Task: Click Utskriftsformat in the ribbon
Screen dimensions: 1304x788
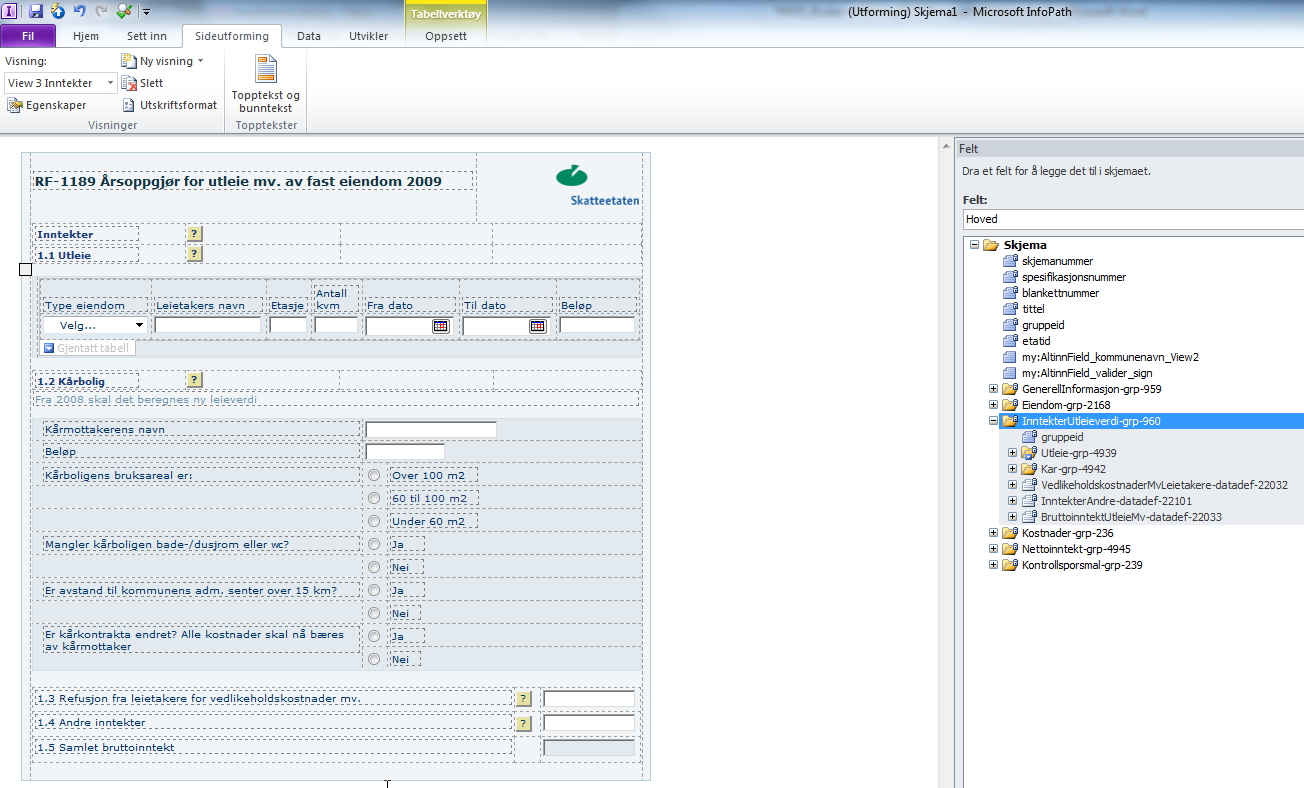Action: pyautogui.click(x=169, y=105)
